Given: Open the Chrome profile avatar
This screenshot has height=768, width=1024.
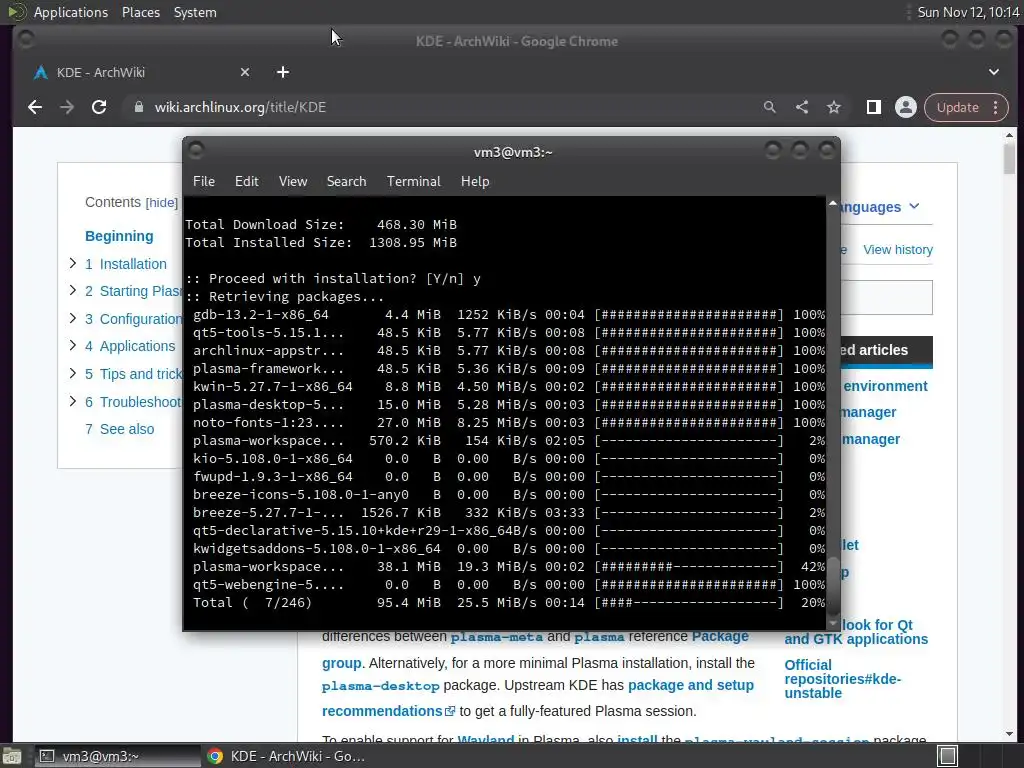Looking at the screenshot, I should tap(906, 107).
